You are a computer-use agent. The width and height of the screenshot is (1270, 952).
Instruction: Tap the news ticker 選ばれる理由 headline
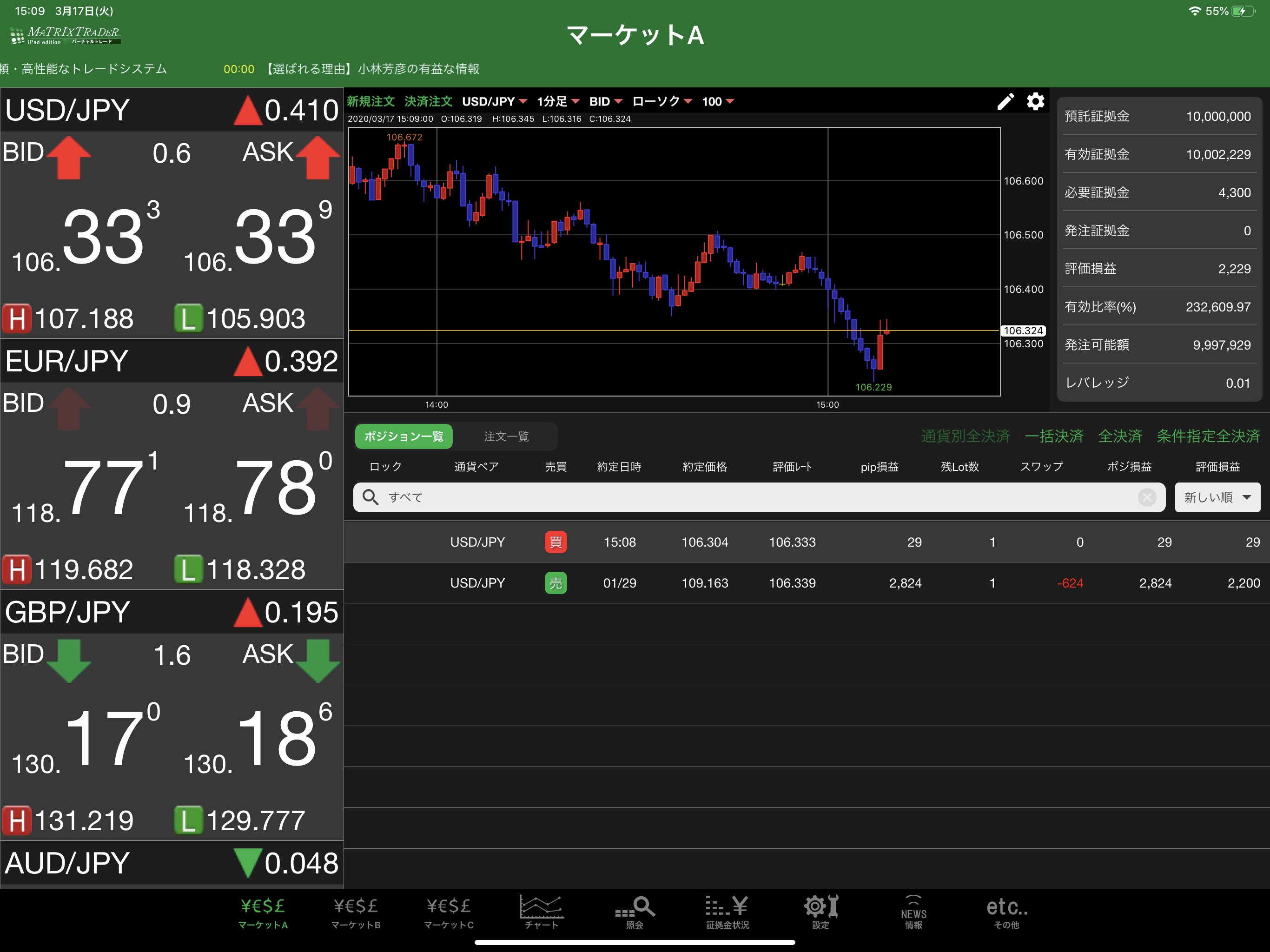pos(373,69)
